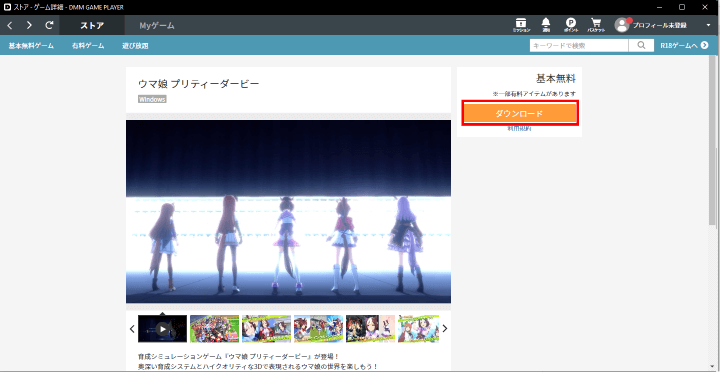Go to R18ゲームへ link
Viewport: 720px width, 372px height.
tap(684, 45)
